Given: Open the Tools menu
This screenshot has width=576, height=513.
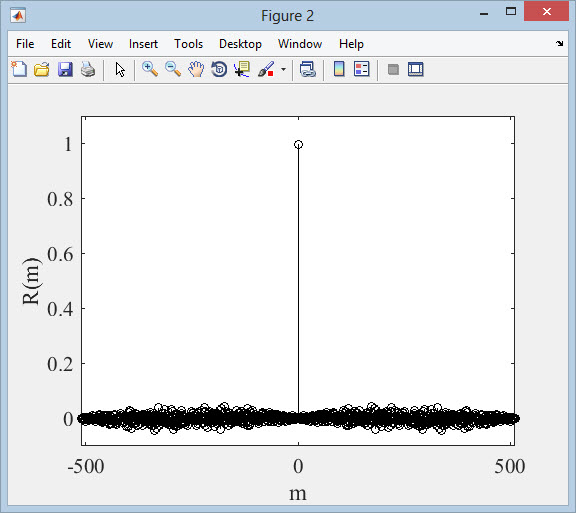Looking at the screenshot, I should 188,44.
